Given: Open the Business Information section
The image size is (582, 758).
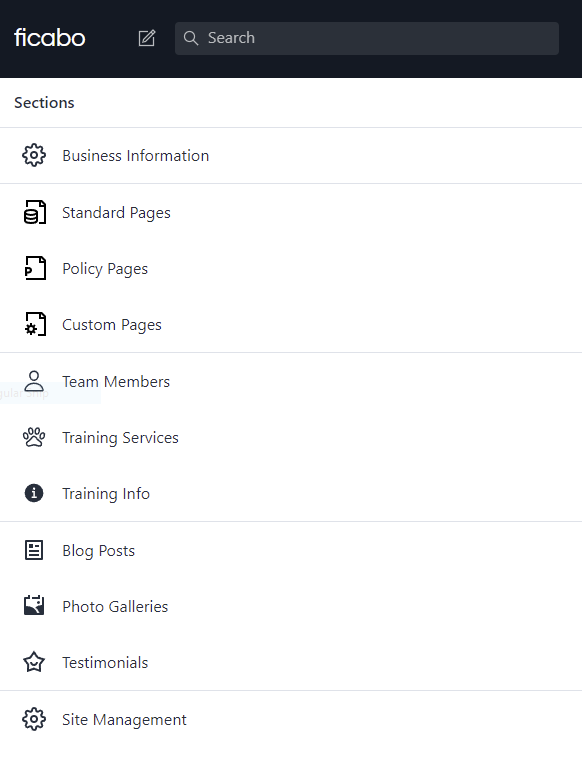Looking at the screenshot, I should pos(291,156).
